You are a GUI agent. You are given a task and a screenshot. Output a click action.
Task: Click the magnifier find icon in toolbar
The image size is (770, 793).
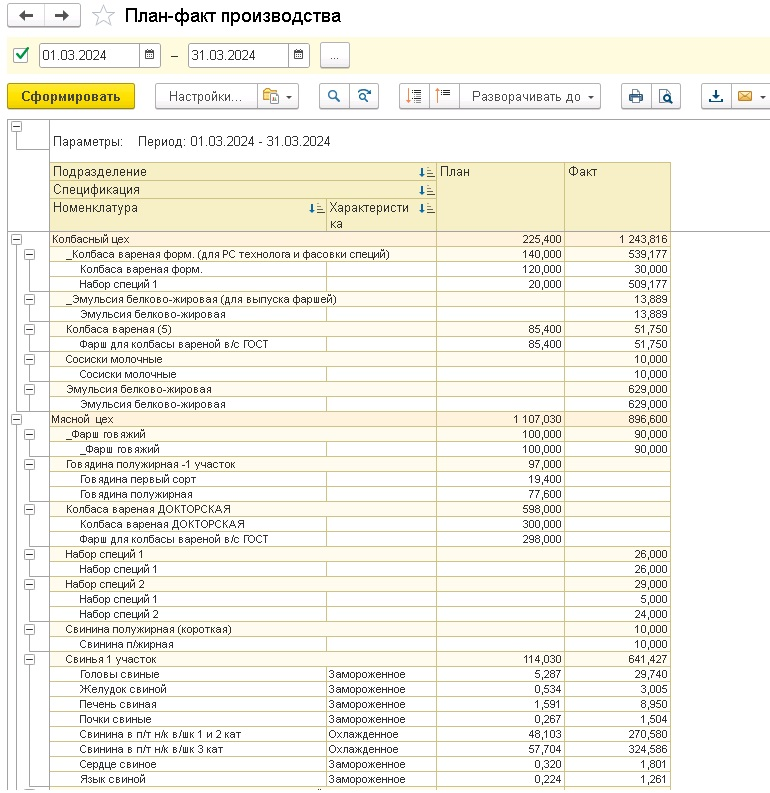tap(334, 96)
